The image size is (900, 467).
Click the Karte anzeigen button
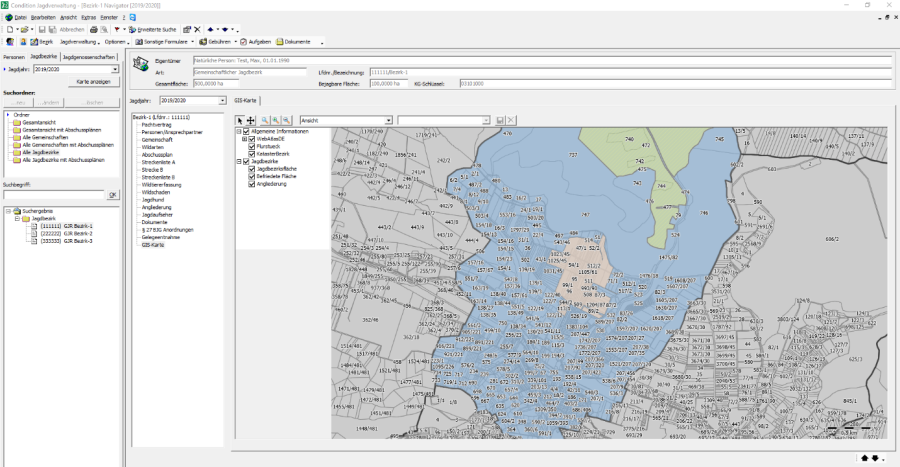[93, 82]
